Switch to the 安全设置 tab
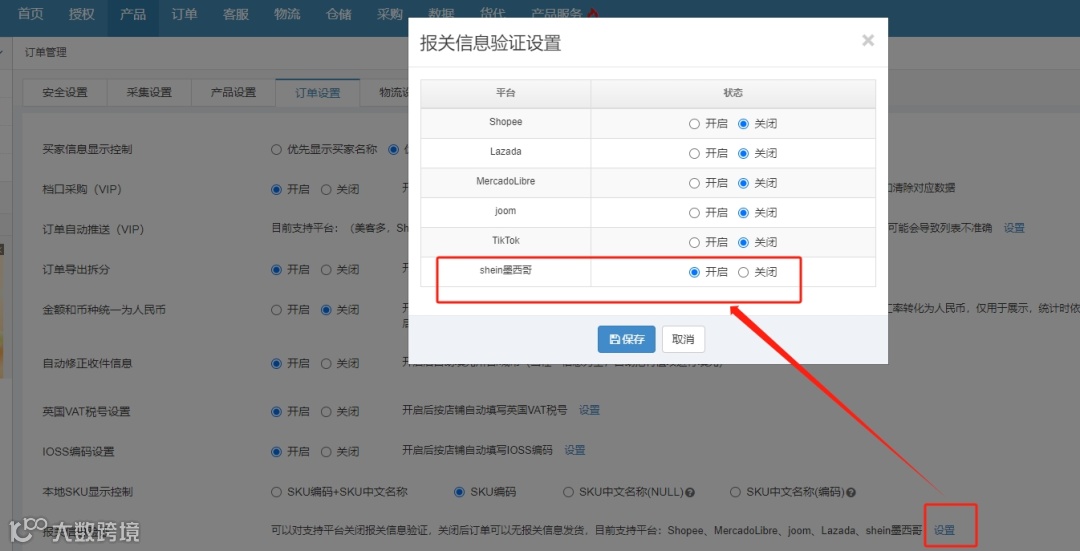This screenshot has width=1080, height=551. coord(65,92)
